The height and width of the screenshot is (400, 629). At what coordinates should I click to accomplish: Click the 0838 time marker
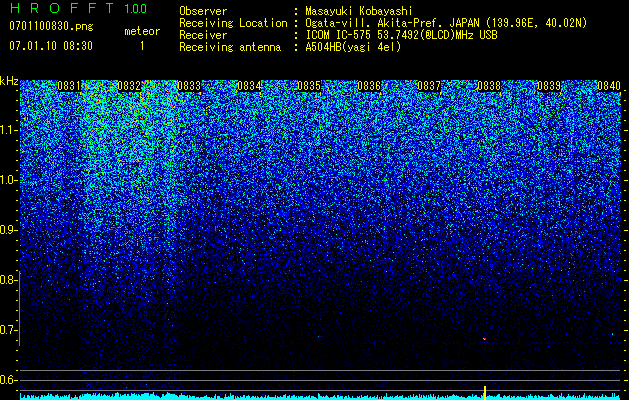pos(489,86)
